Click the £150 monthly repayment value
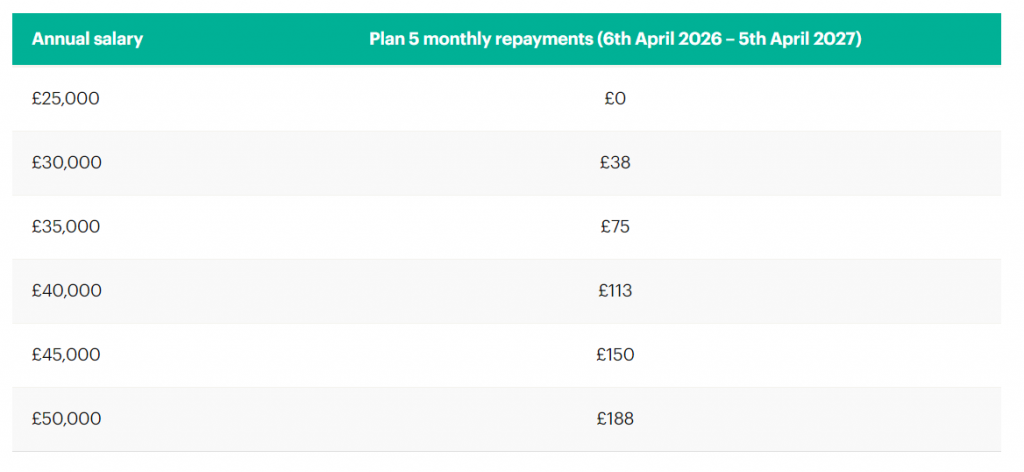This screenshot has width=1024, height=472. pyautogui.click(x=615, y=354)
